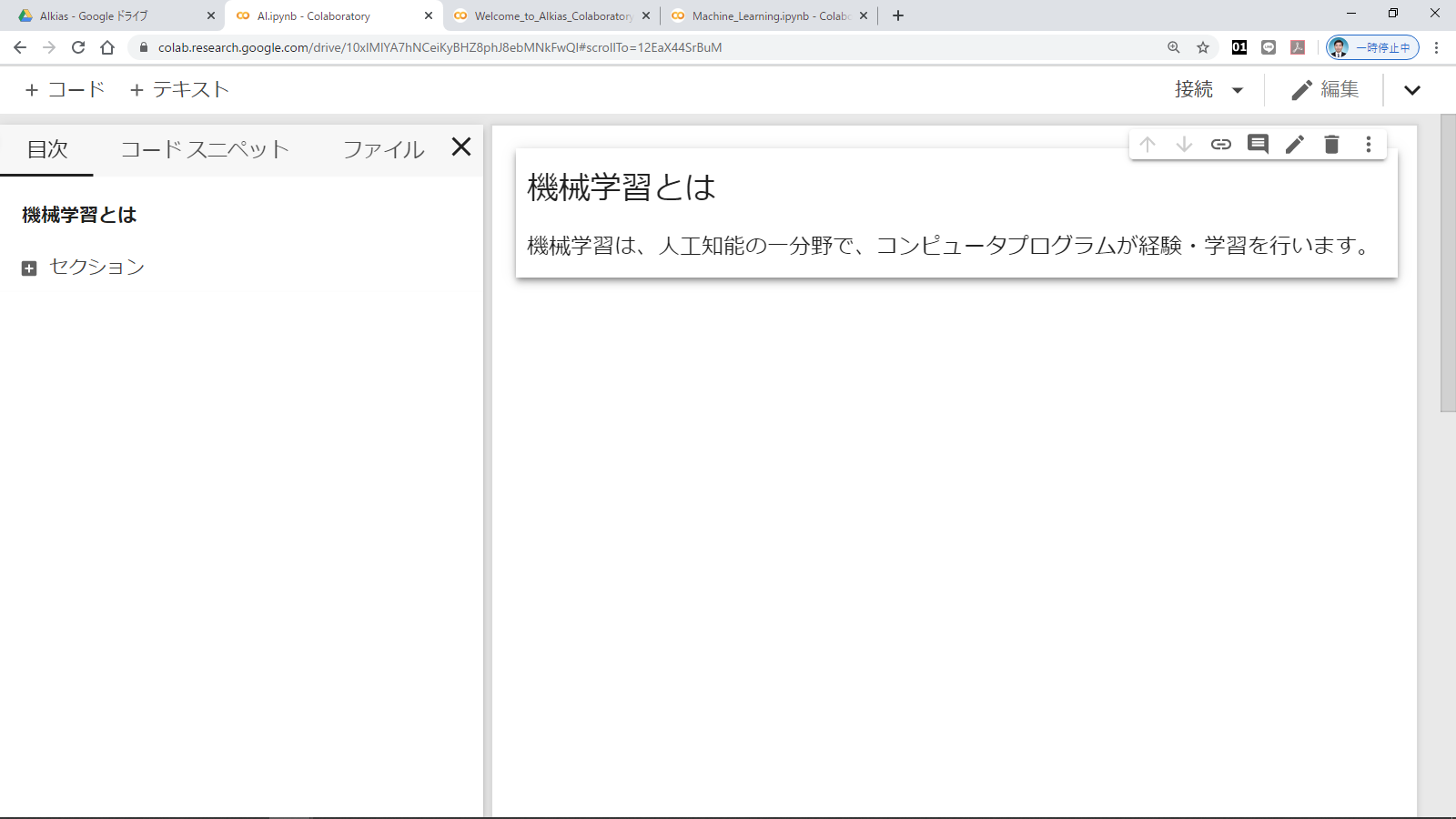This screenshot has width=1456, height=819.
Task: Switch to the コード スニペット tab
Action: (x=205, y=149)
